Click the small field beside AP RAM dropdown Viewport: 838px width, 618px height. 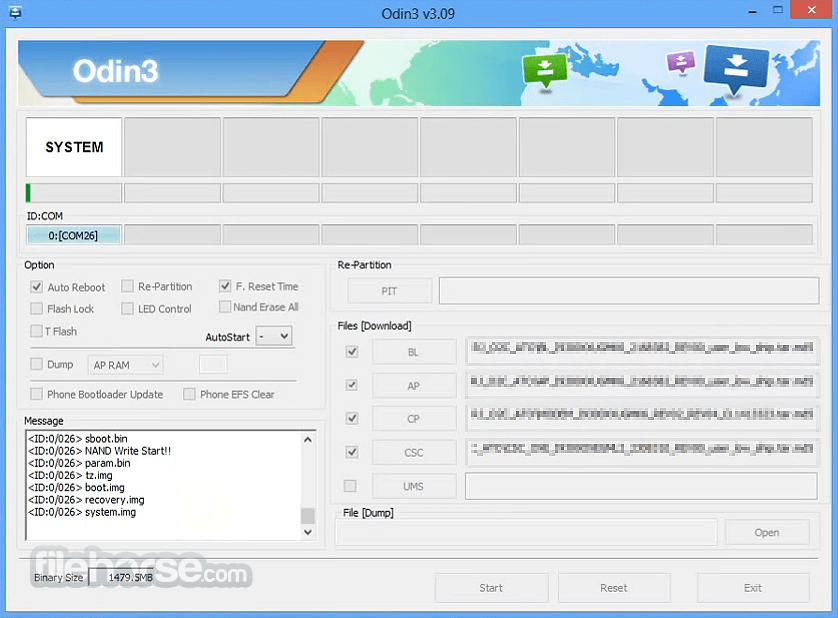tap(213, 365)
